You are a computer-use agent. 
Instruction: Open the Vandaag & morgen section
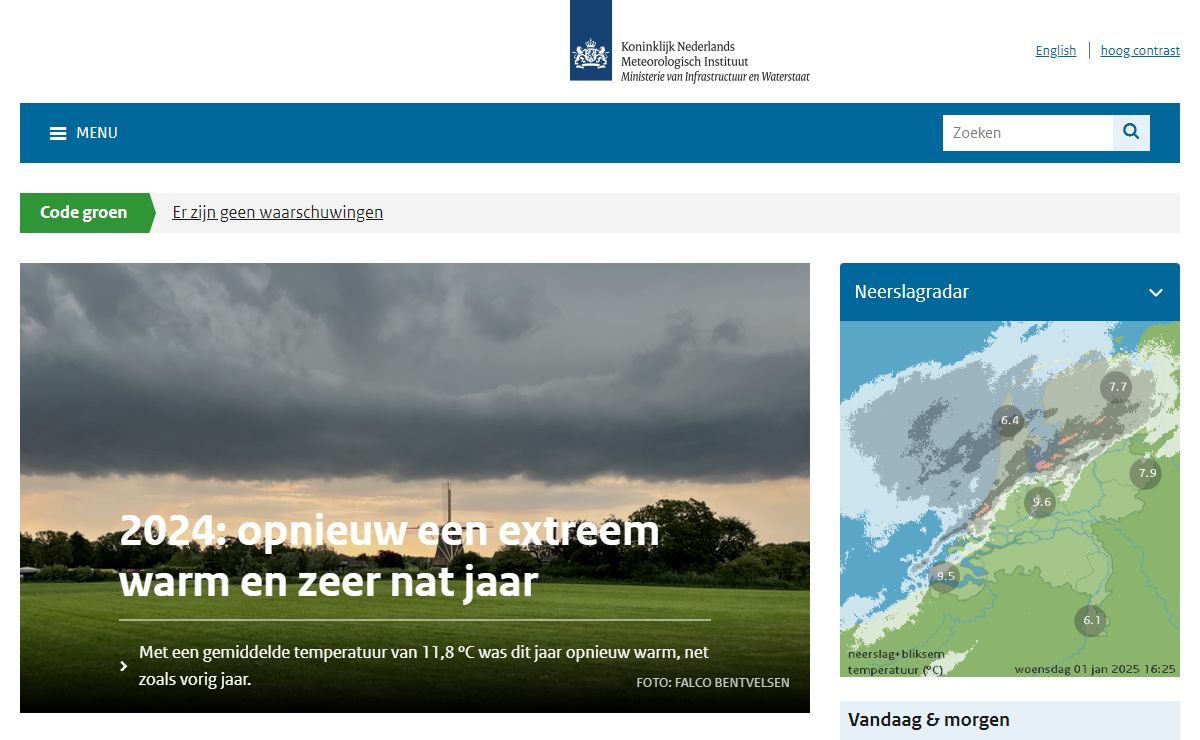click(929, 719)
